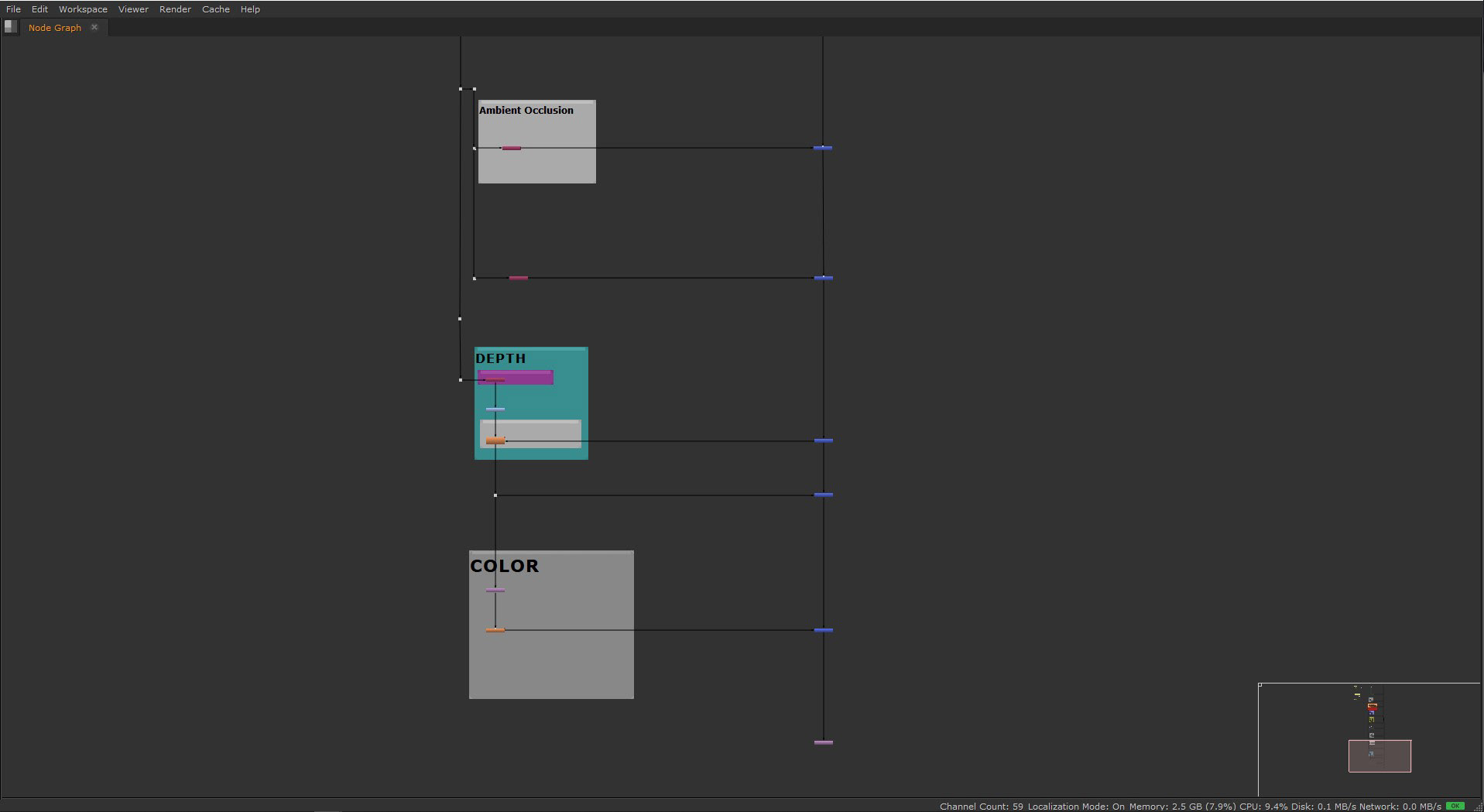
Task: Open the File menu
Action: tap(13, 9)
